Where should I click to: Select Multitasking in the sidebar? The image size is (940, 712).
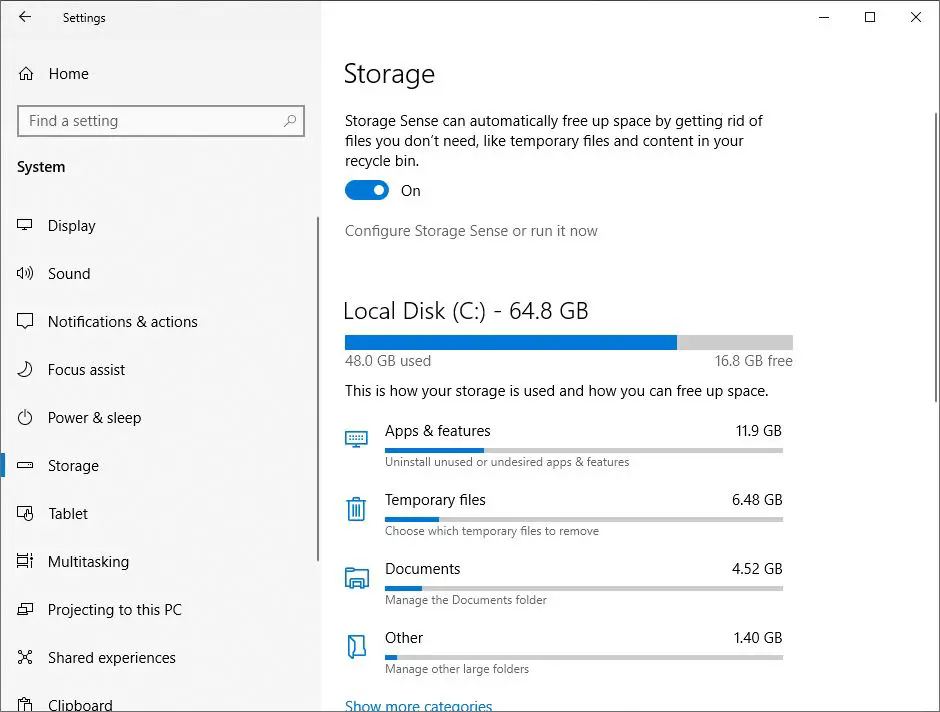88,562
